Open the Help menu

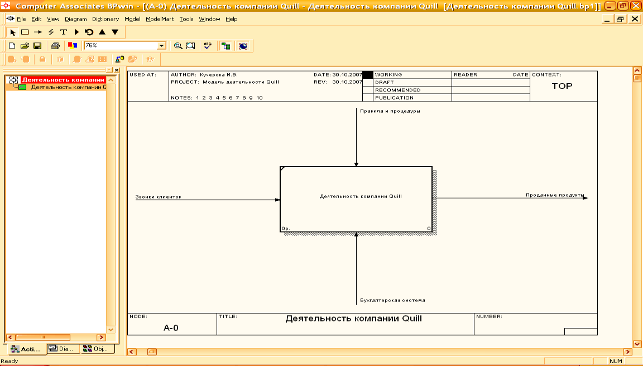pos(231,19)
